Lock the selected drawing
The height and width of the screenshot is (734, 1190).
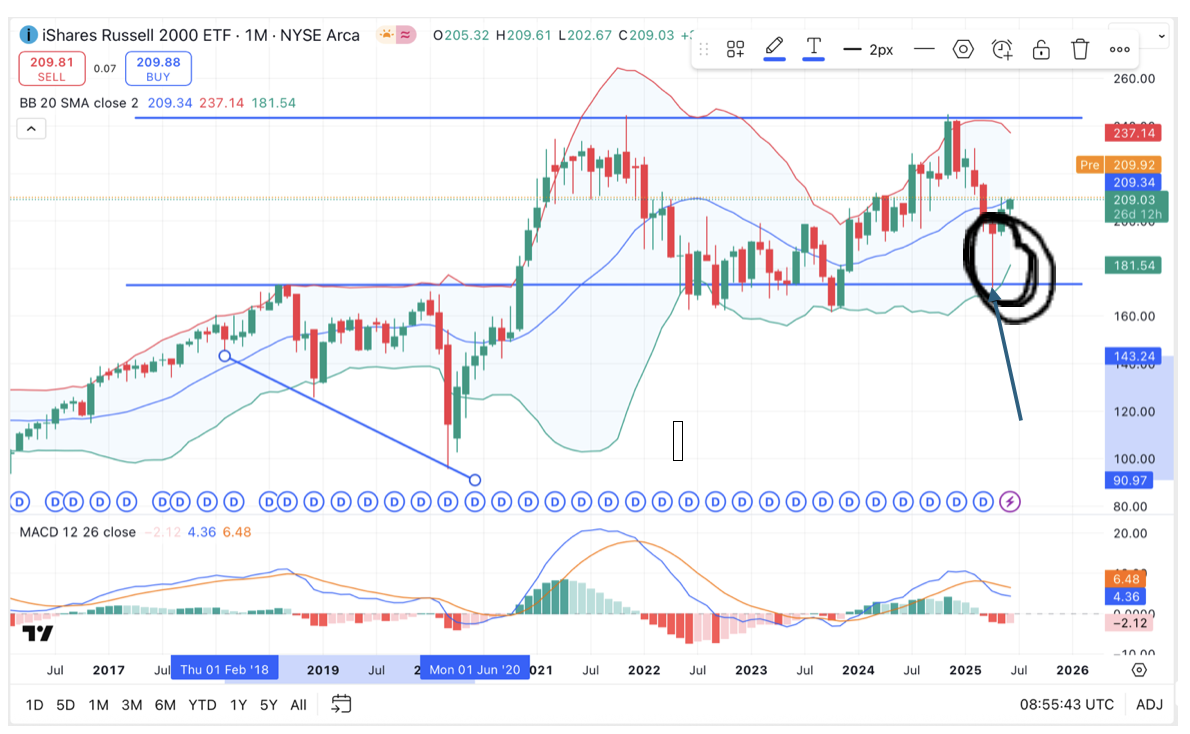pyautogui.click(x=1041, y=49)
